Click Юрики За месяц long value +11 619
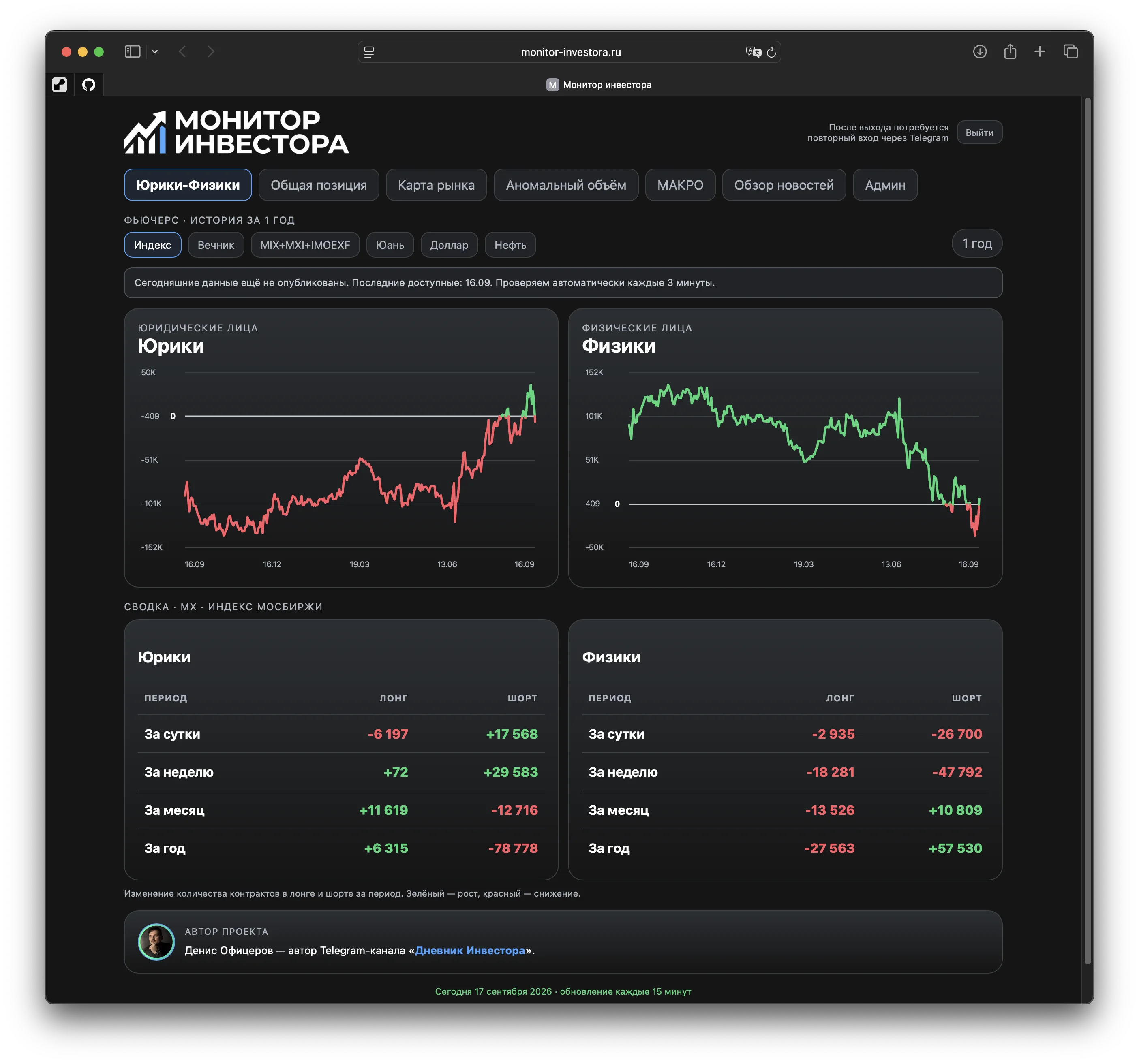Image resolution: width=1139 pixels, height=1064 pixels. (383, 810)
